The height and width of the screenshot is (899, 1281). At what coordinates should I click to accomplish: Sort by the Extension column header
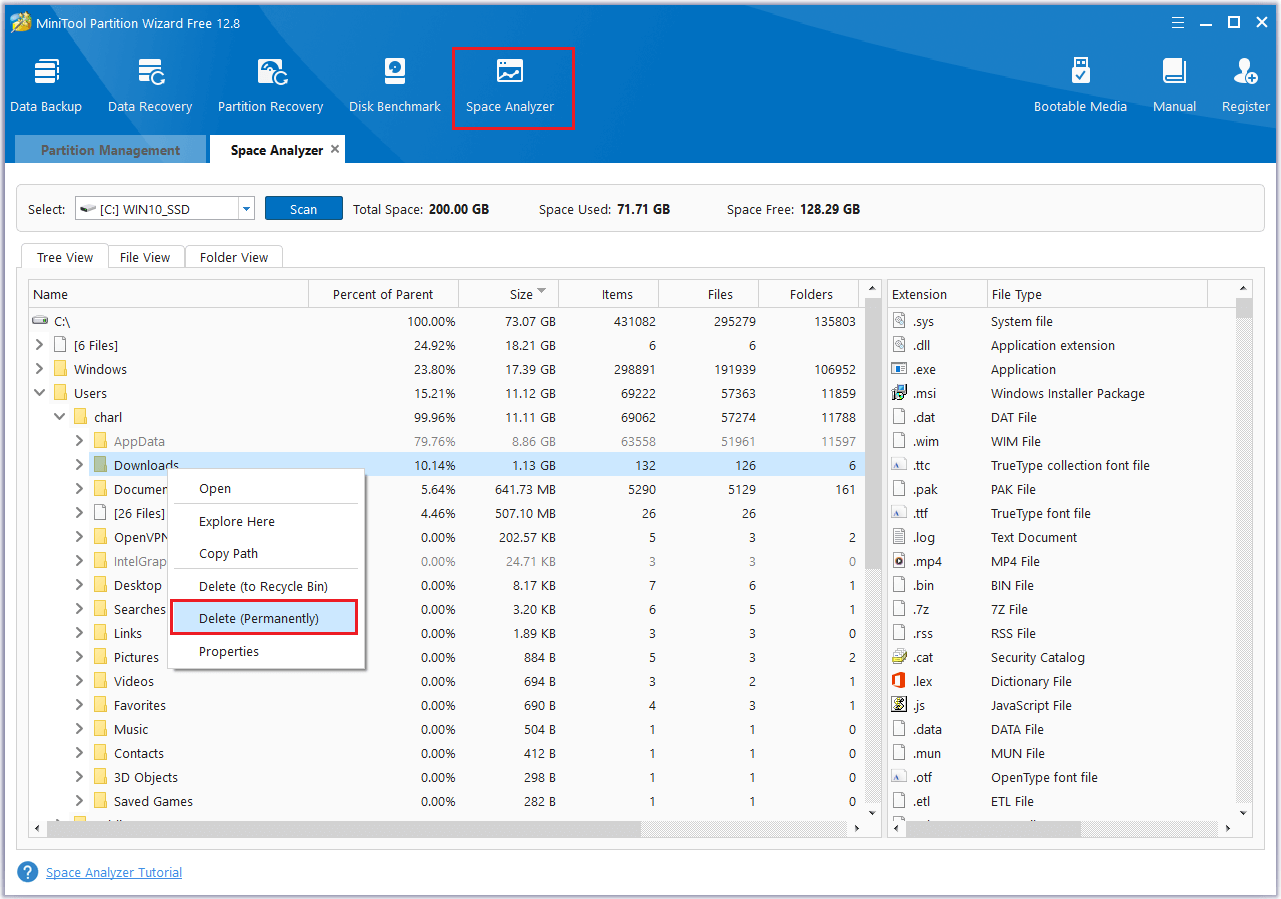937,294
